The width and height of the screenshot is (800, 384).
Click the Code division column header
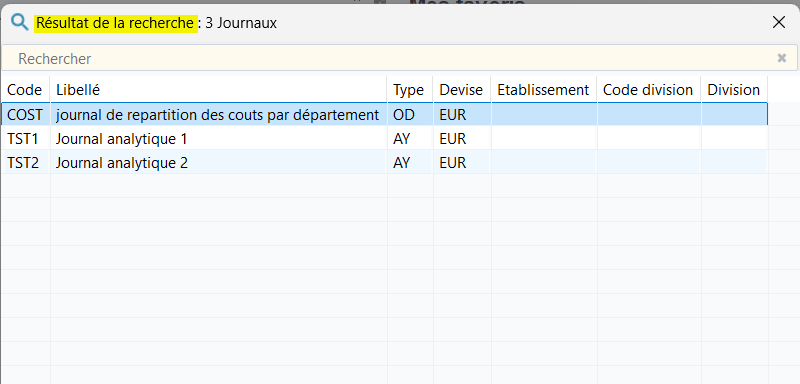648,90
